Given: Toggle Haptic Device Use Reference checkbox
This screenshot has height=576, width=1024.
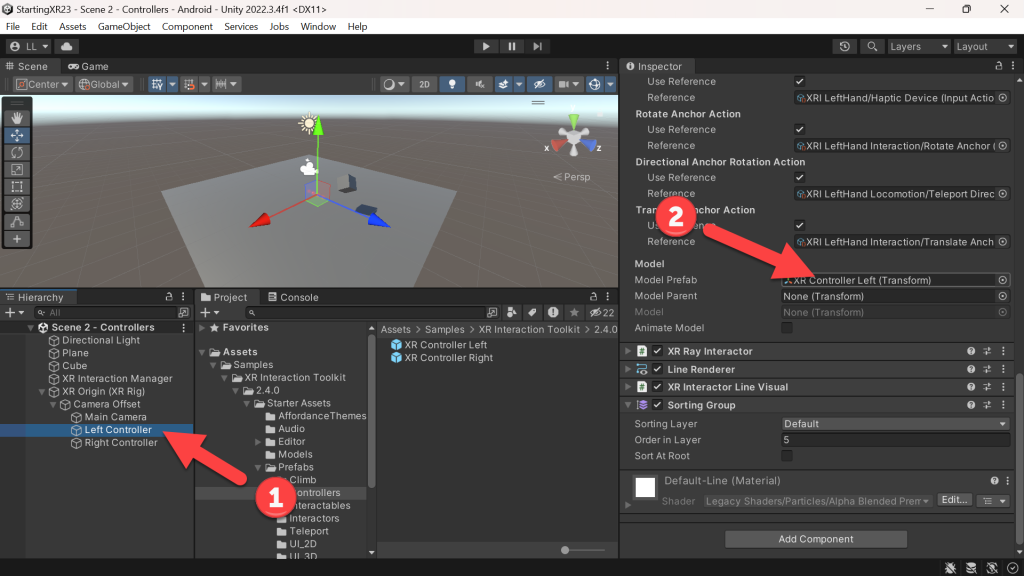Looking at the screenshot, I should coord(799,82).
